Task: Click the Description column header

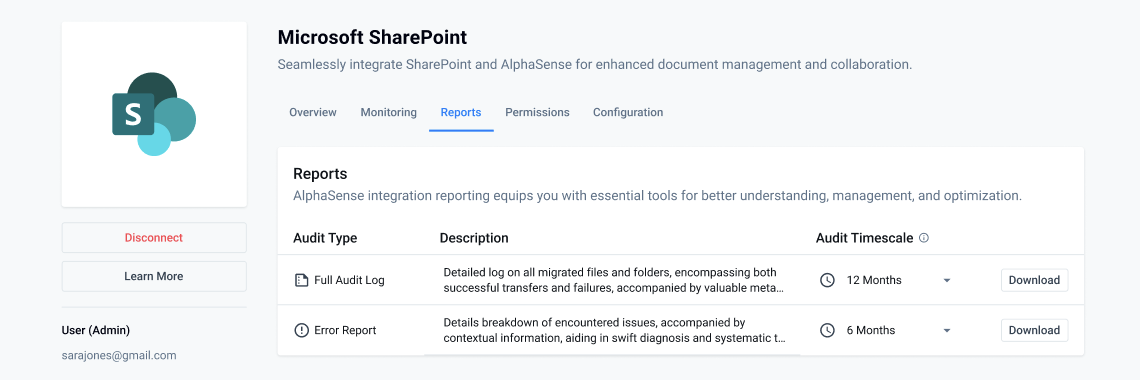Action: click(474, 238)
